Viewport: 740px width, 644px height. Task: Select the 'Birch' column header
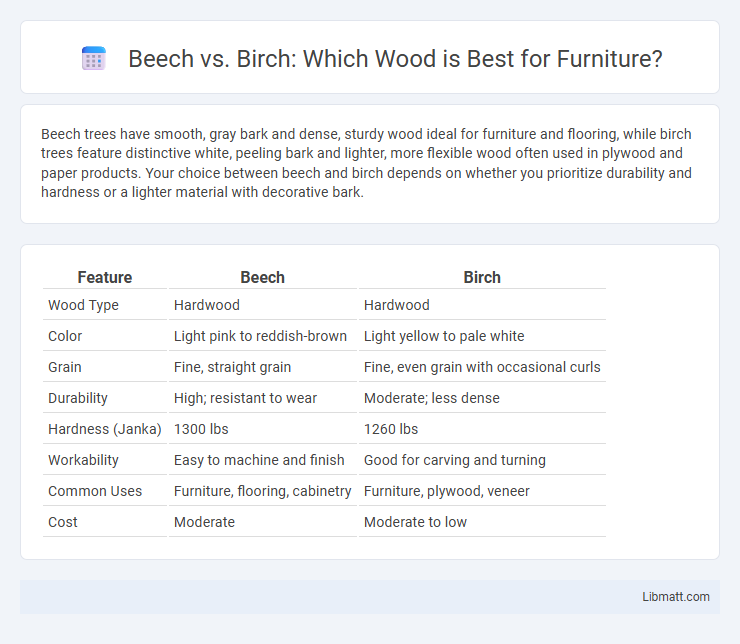[x=482, y=277]
